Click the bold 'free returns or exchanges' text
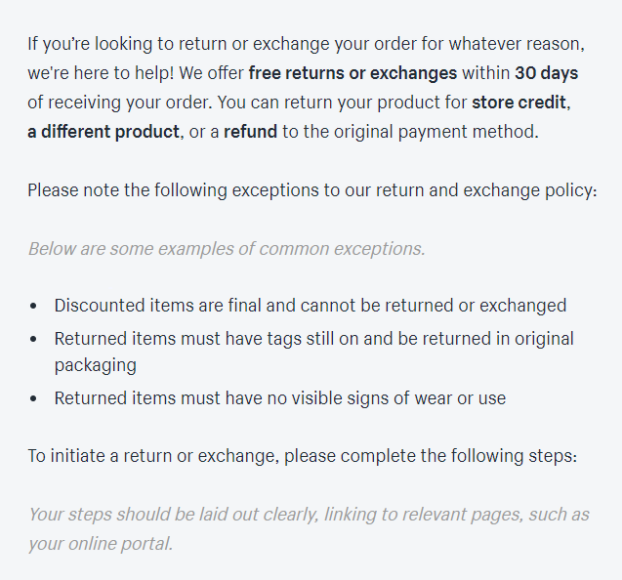Image resolution: width=622 pixels, height=580 pixels. point(353,73)
